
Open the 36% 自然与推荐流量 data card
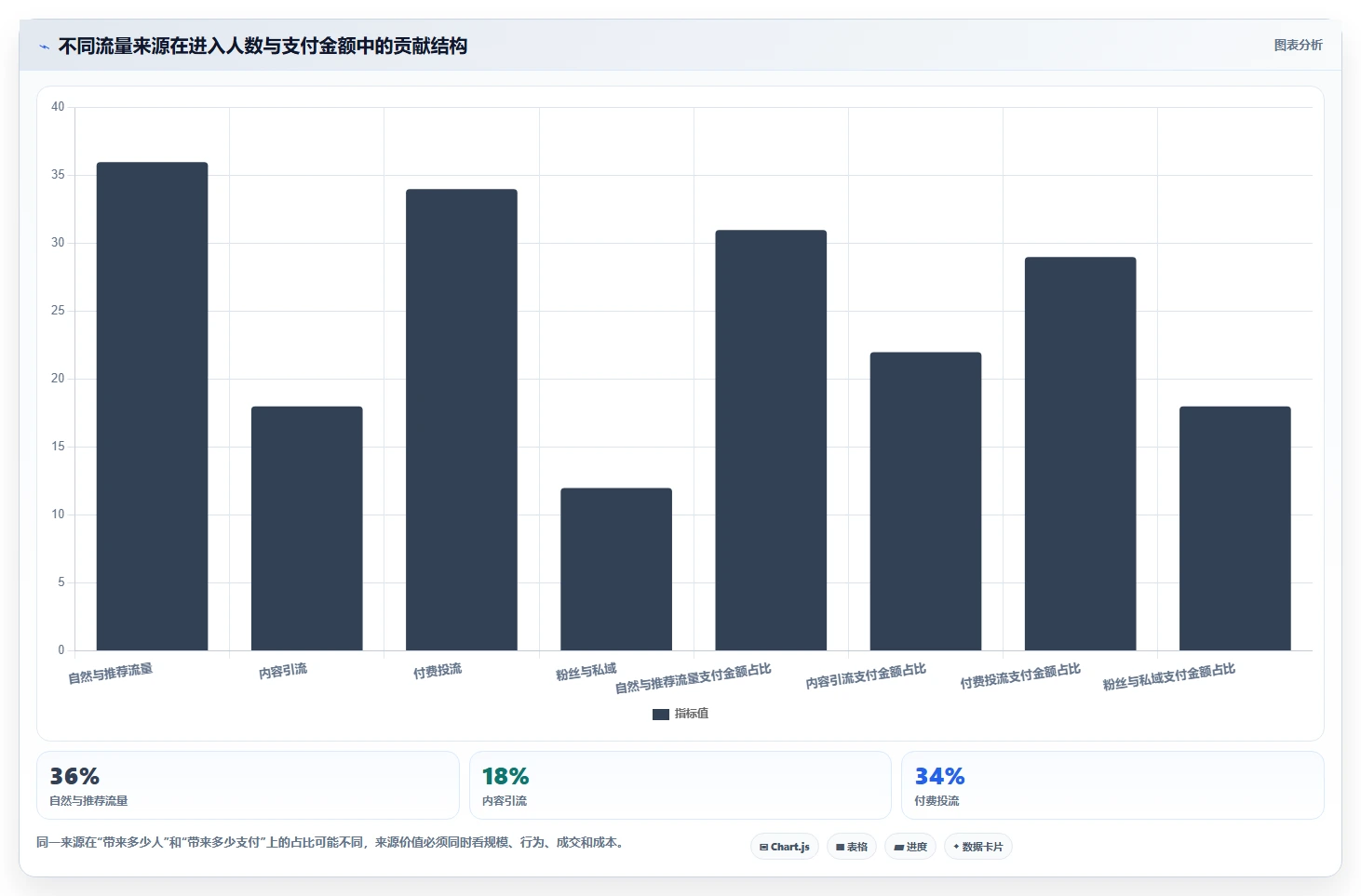(248, 785)
